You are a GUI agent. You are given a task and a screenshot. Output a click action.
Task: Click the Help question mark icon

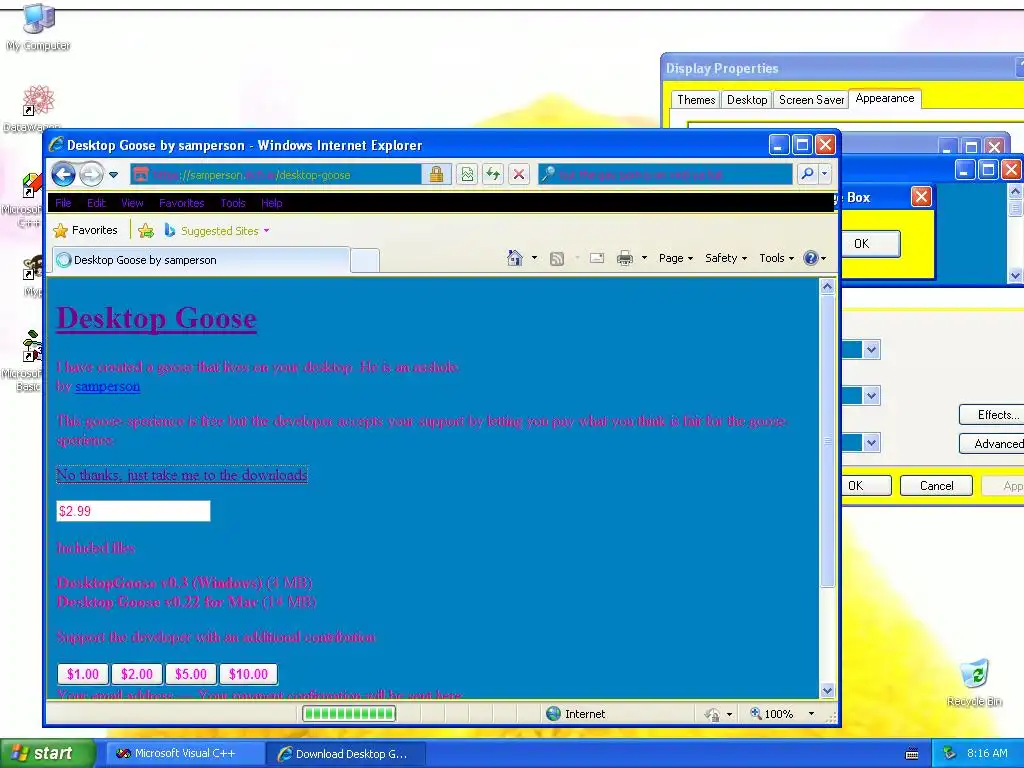(810, 258)
